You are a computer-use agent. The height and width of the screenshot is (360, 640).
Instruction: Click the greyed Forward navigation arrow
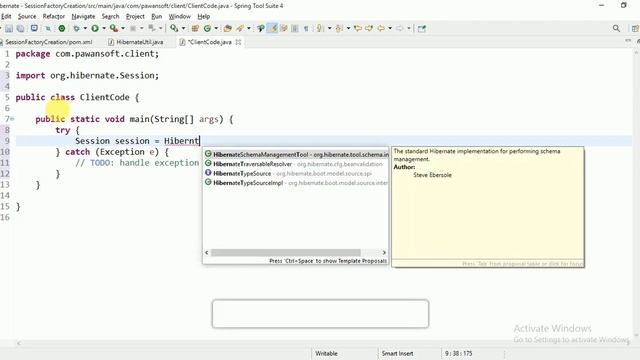[x=399, y=28]
